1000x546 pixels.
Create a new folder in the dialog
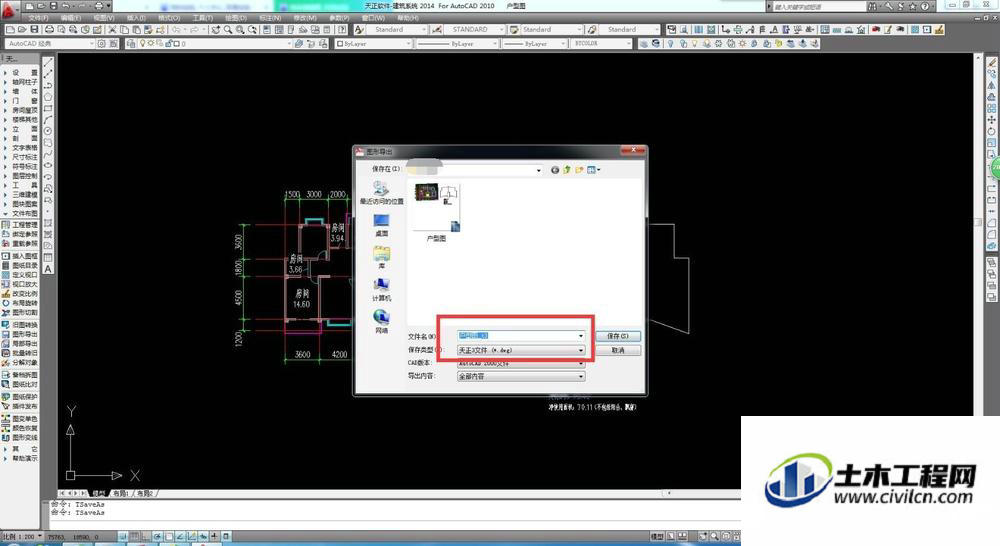tap(579, 170)
